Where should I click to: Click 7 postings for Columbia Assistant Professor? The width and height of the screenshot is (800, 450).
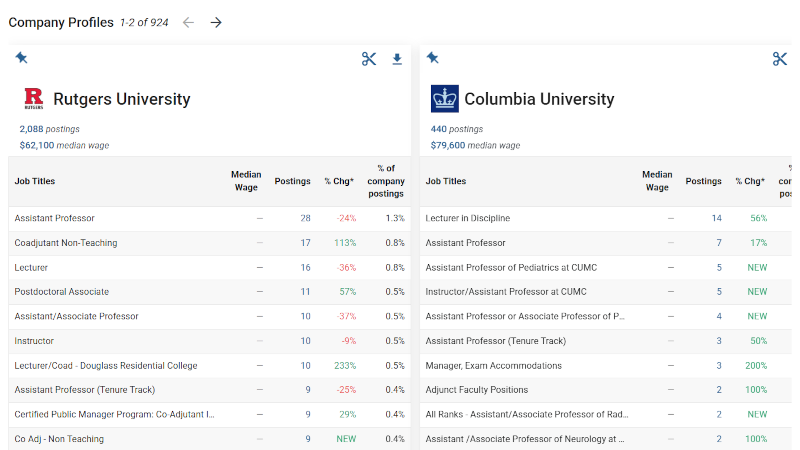coord(719,243)
